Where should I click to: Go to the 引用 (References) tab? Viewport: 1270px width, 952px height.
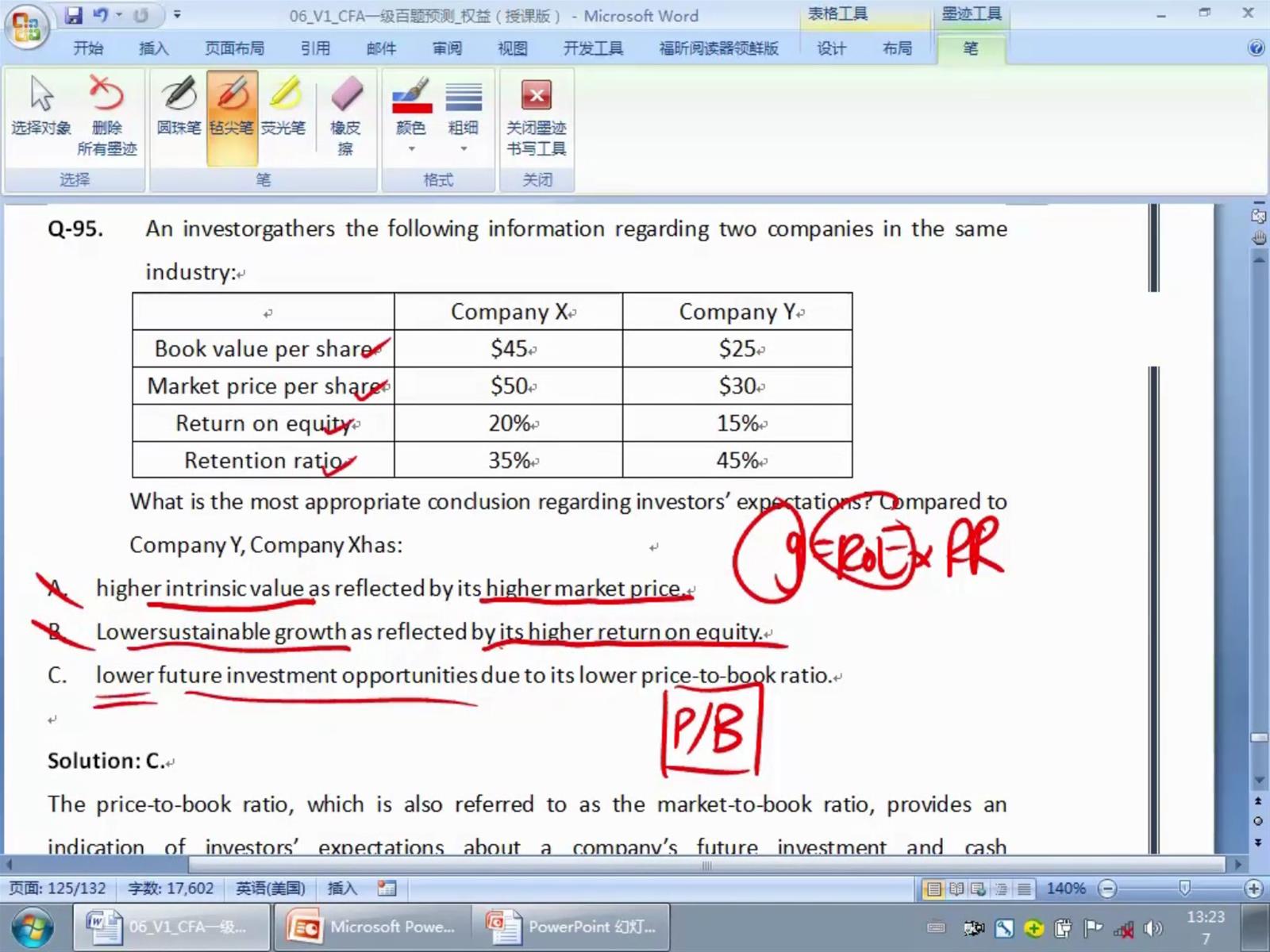coord(315,48)
